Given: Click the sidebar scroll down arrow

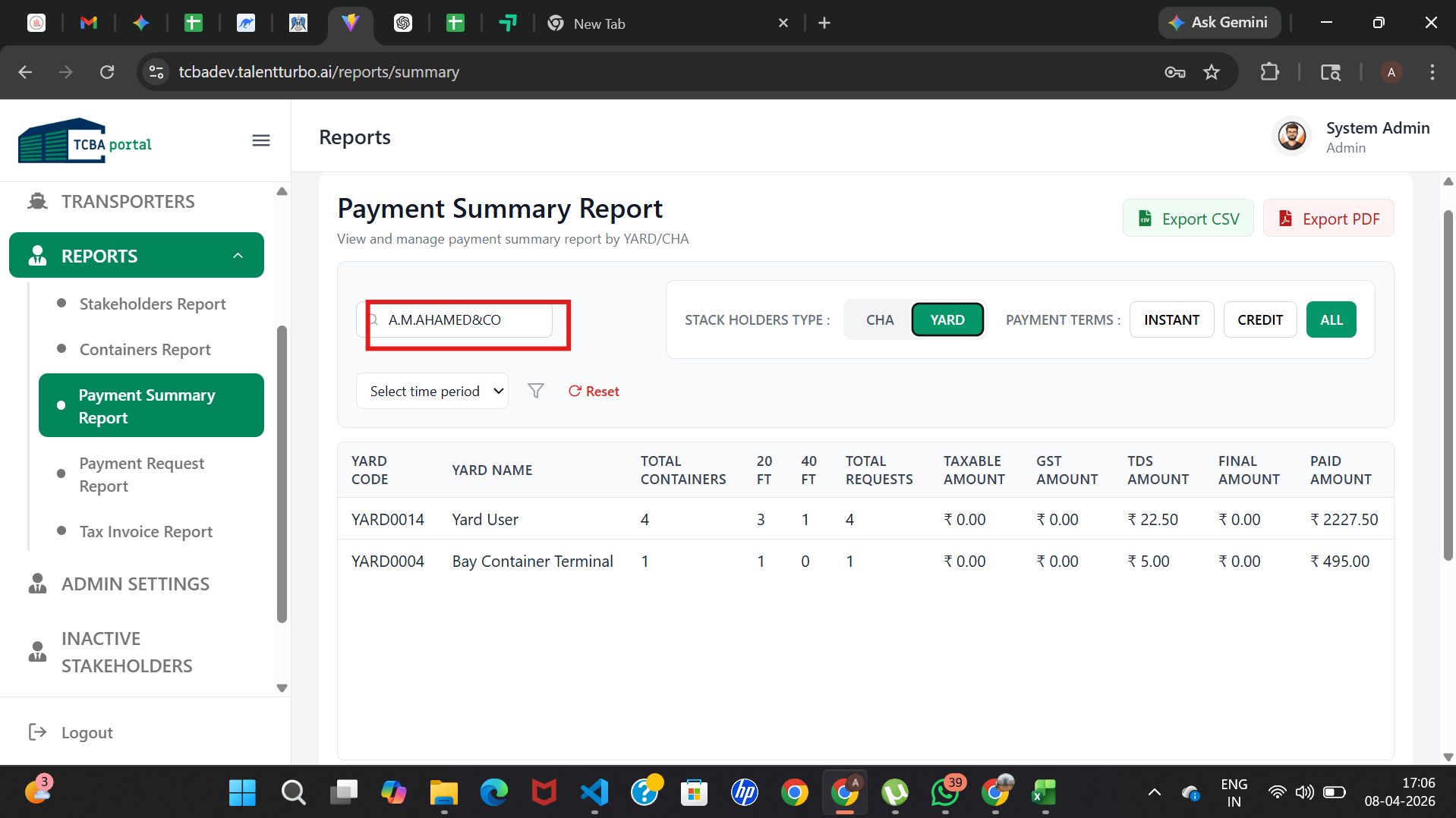Looking at the screenshot, I should (x=282, y=688).
